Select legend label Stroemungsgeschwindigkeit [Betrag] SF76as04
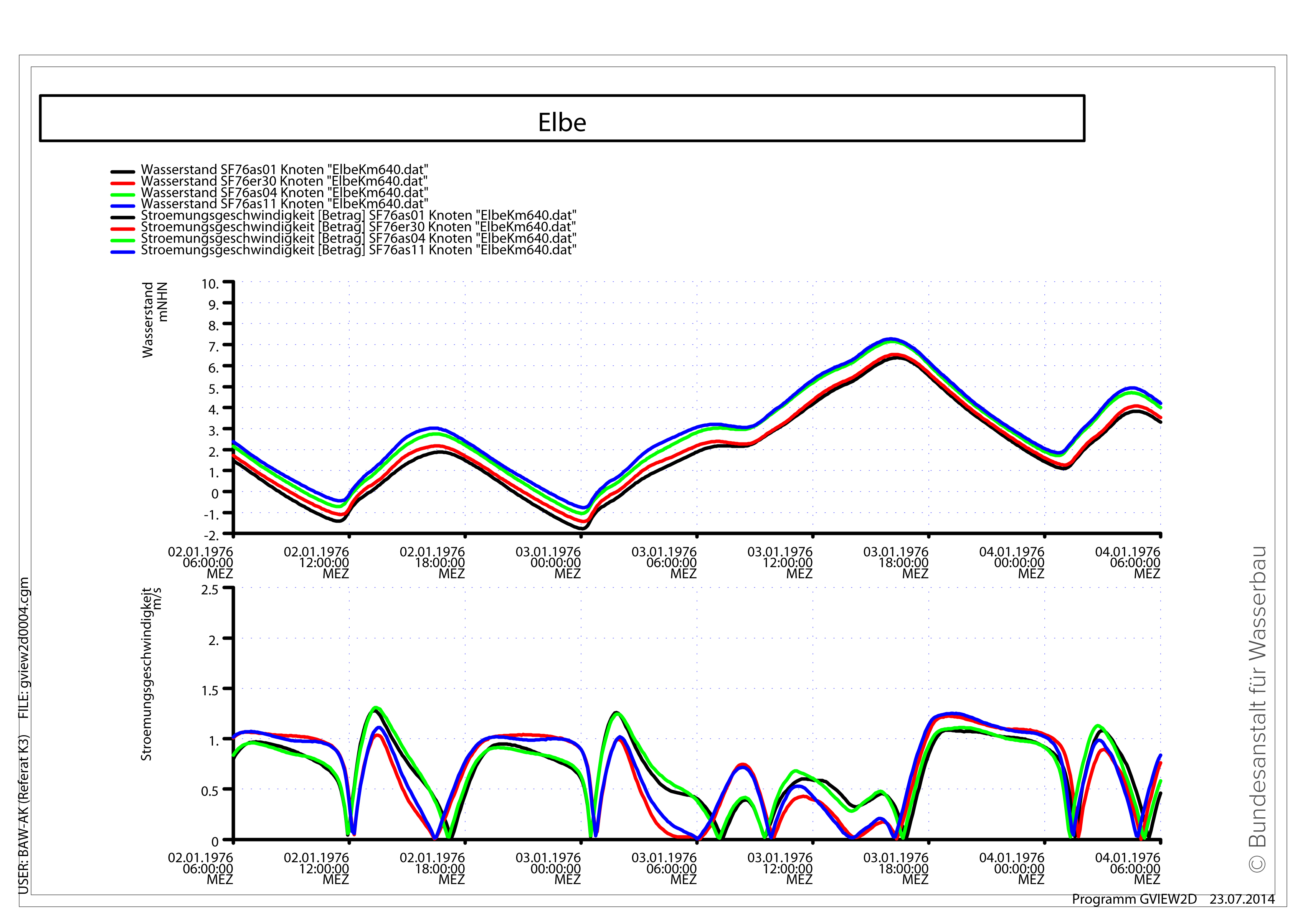The image size is (1308, 924). [358, 238]
